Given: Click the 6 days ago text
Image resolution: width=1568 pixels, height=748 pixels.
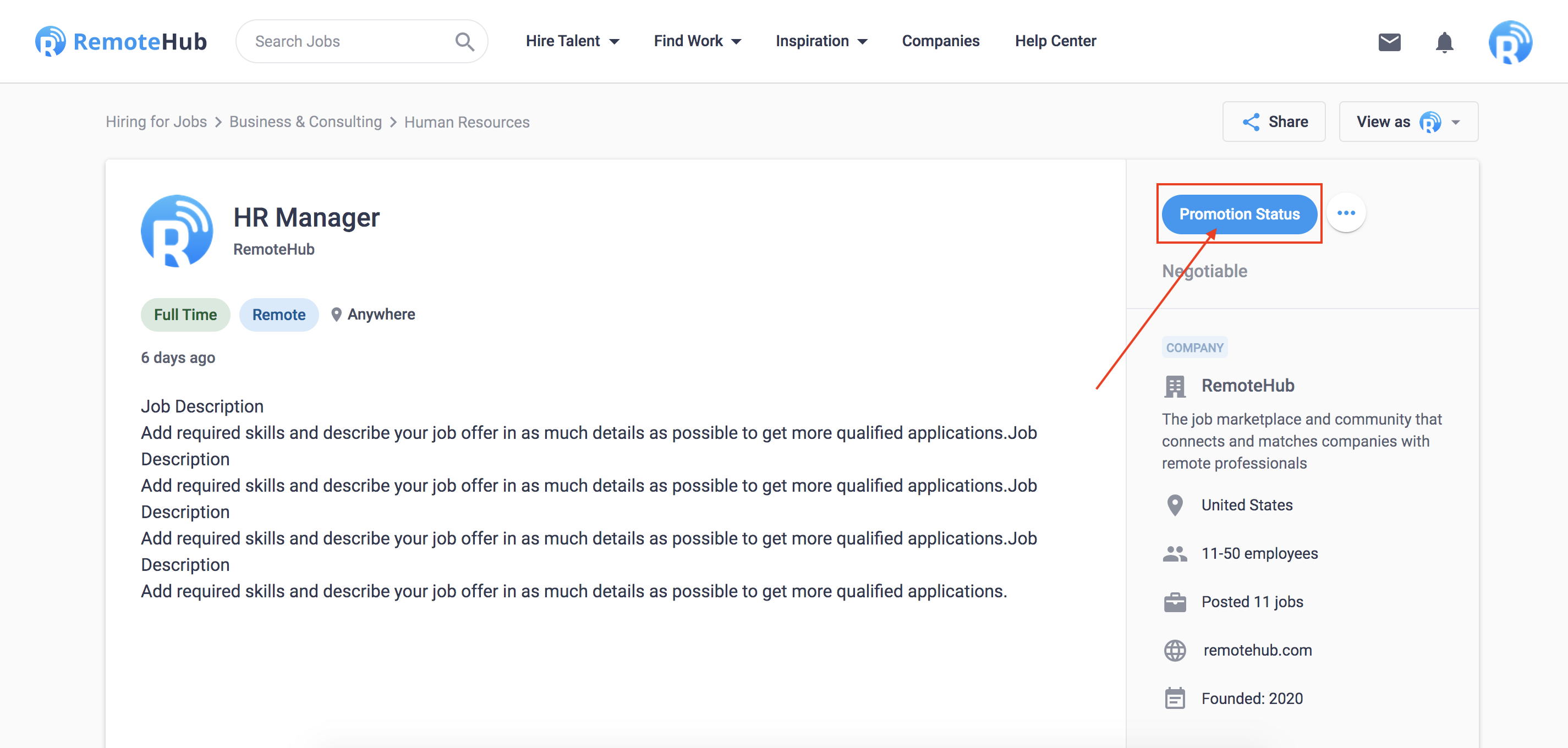Looking at the screenshot, I should pyautogui.click(x=178, y=358).
